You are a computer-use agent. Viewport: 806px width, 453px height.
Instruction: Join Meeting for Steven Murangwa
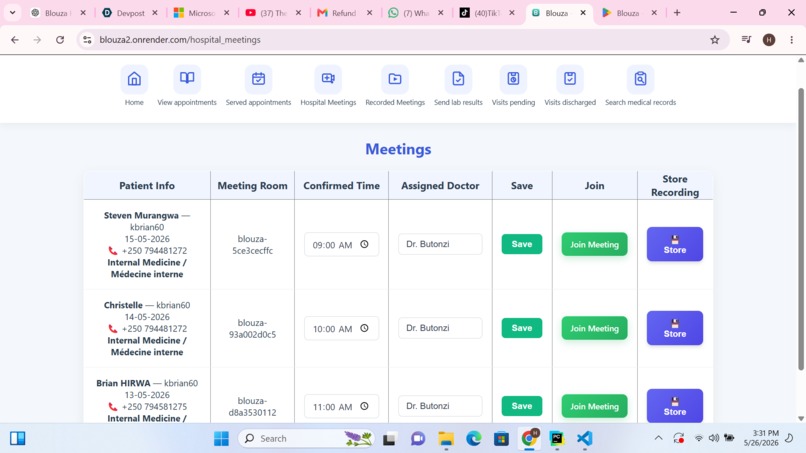(x=594, y=244)
